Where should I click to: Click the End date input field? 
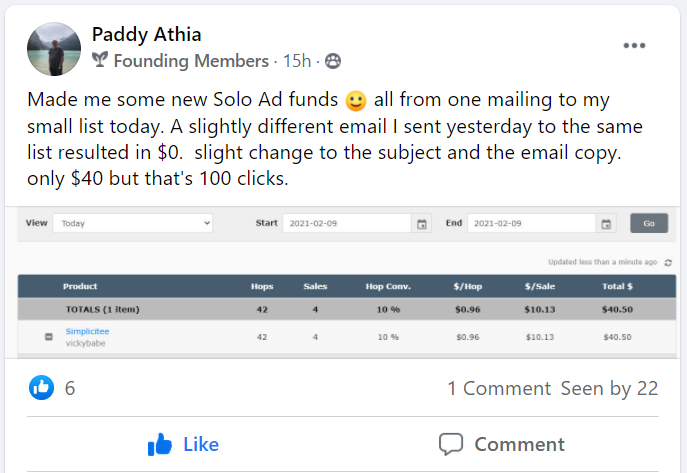[531, 223]
